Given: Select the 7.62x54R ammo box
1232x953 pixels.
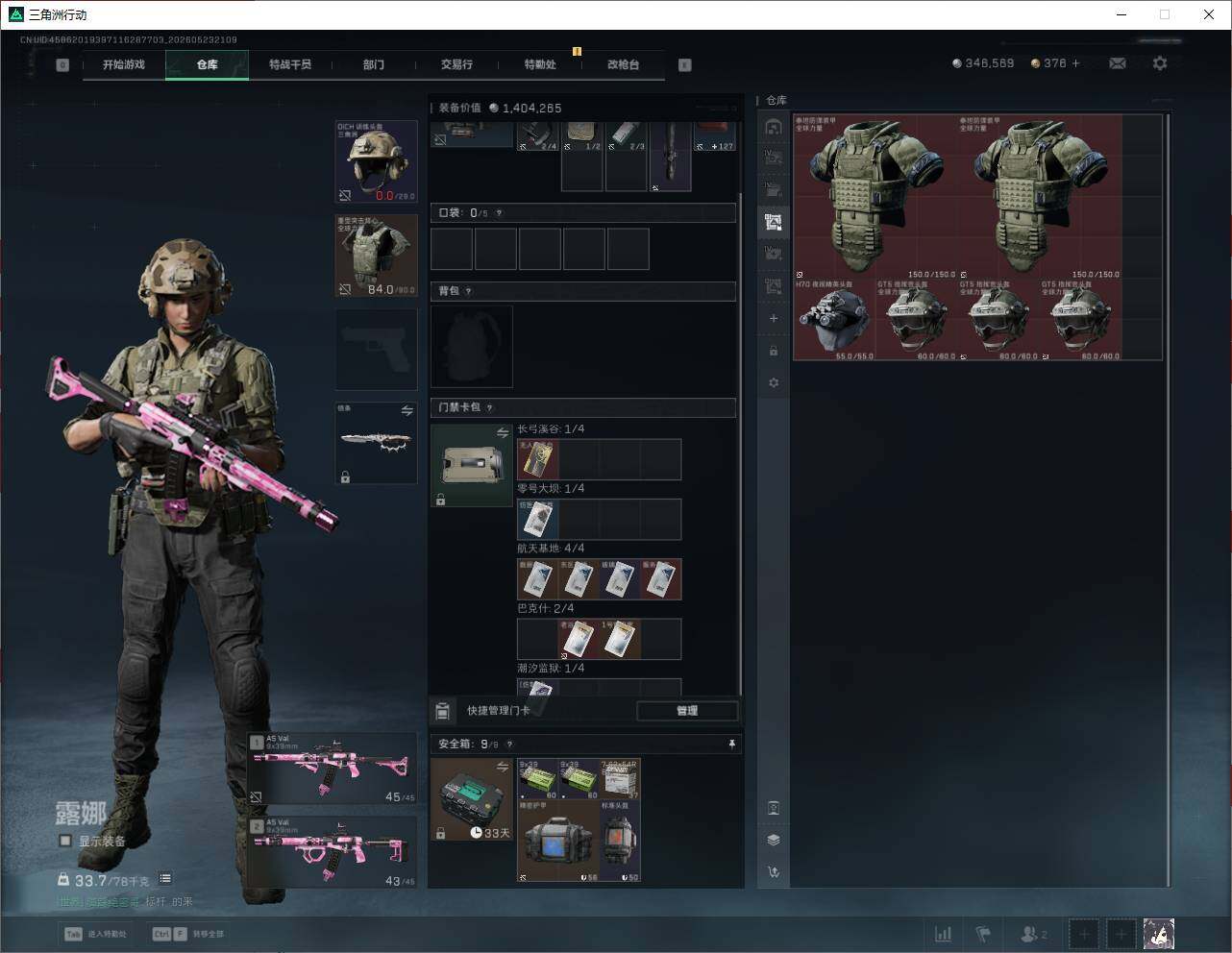Looking at the screenshot, I should pyautogui.click(x=621, y=779).
